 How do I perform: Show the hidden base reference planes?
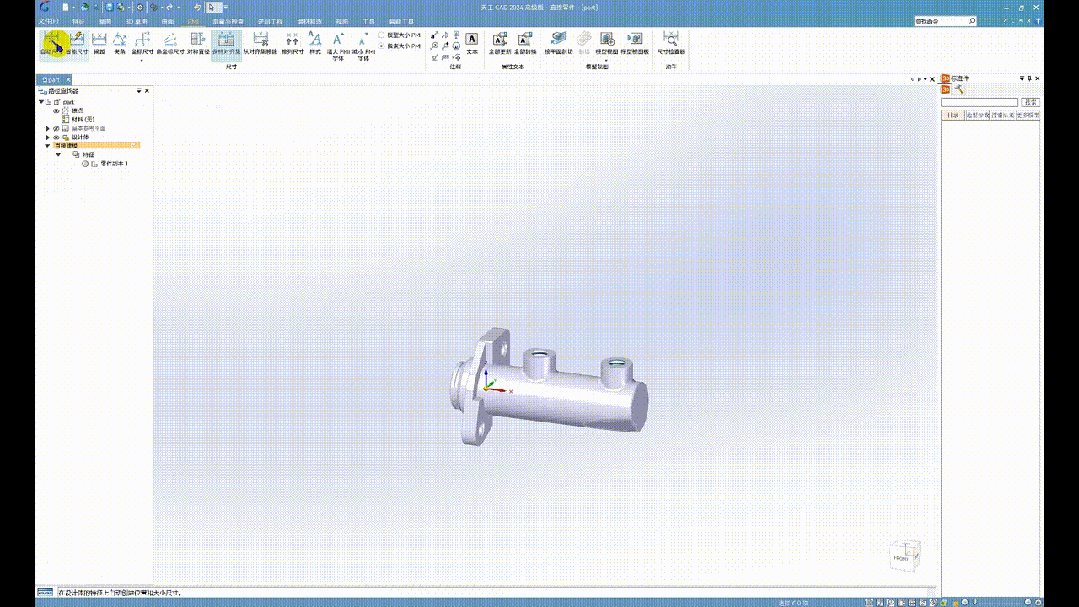point(56,128)
